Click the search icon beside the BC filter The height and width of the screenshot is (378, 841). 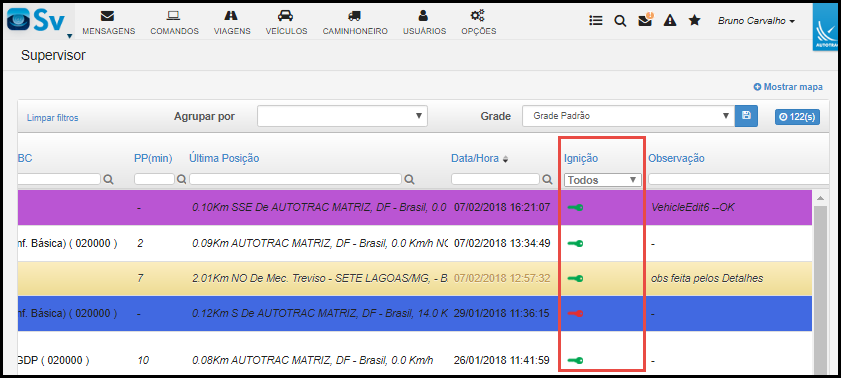108,180
